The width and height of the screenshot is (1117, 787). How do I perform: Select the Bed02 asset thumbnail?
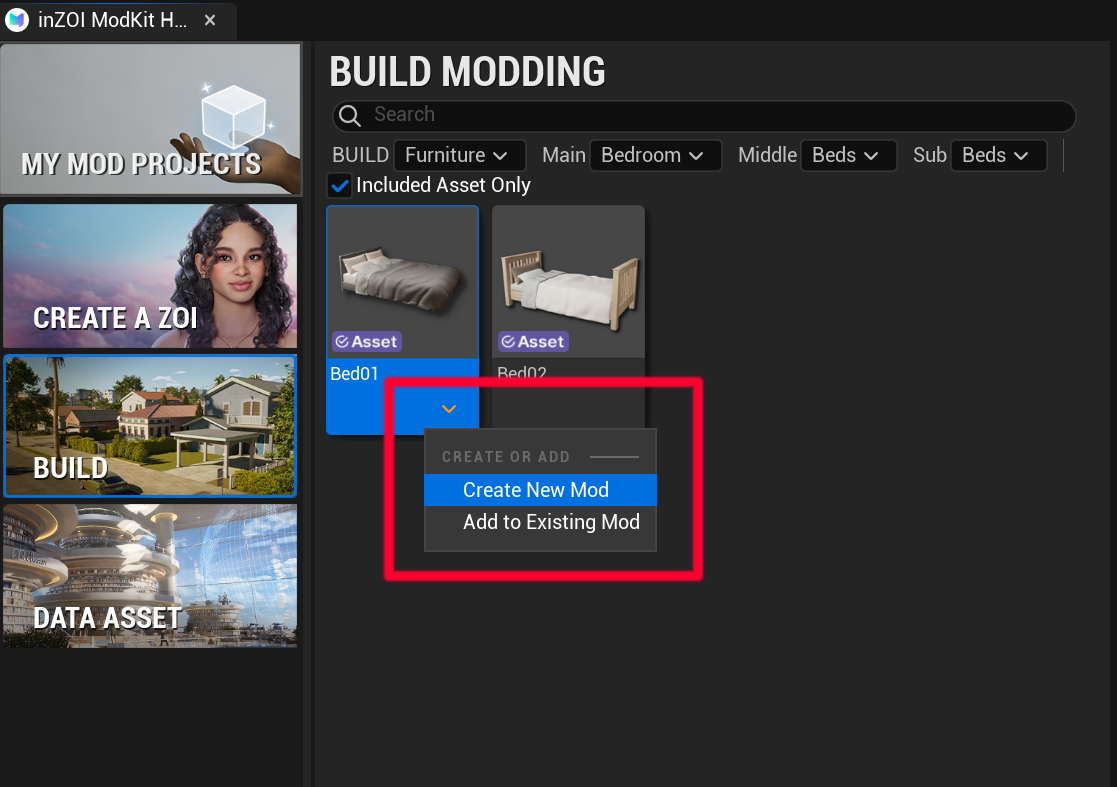[x=568, y=281]
